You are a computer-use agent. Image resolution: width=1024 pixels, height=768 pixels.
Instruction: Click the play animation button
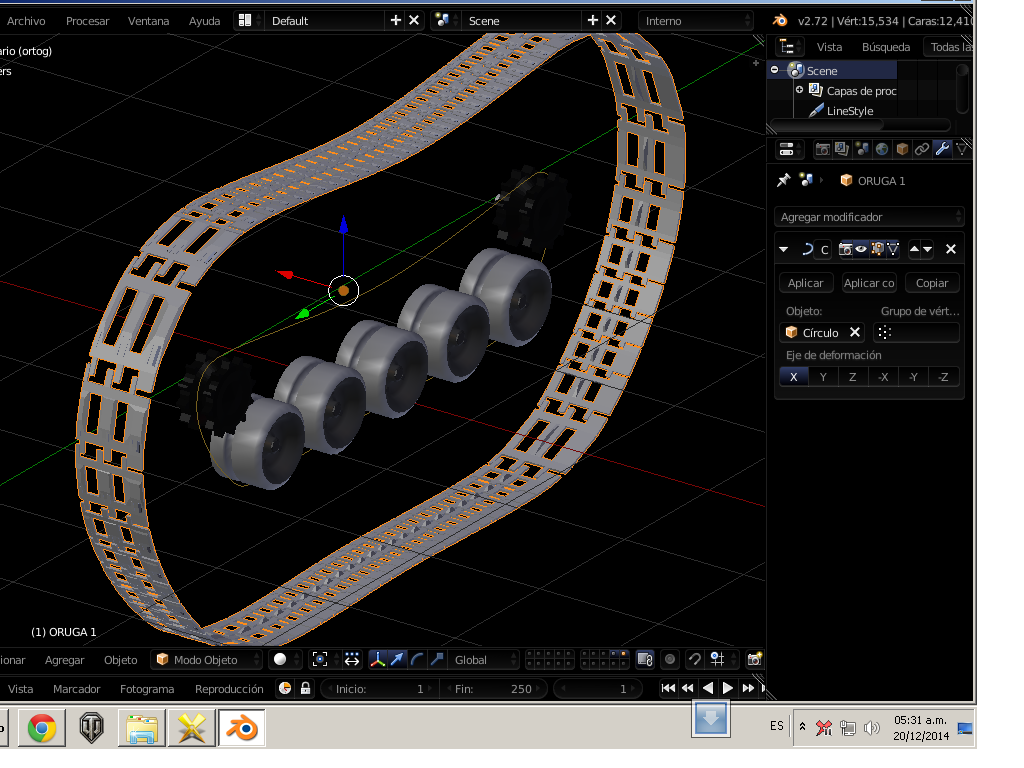point(728,688)
